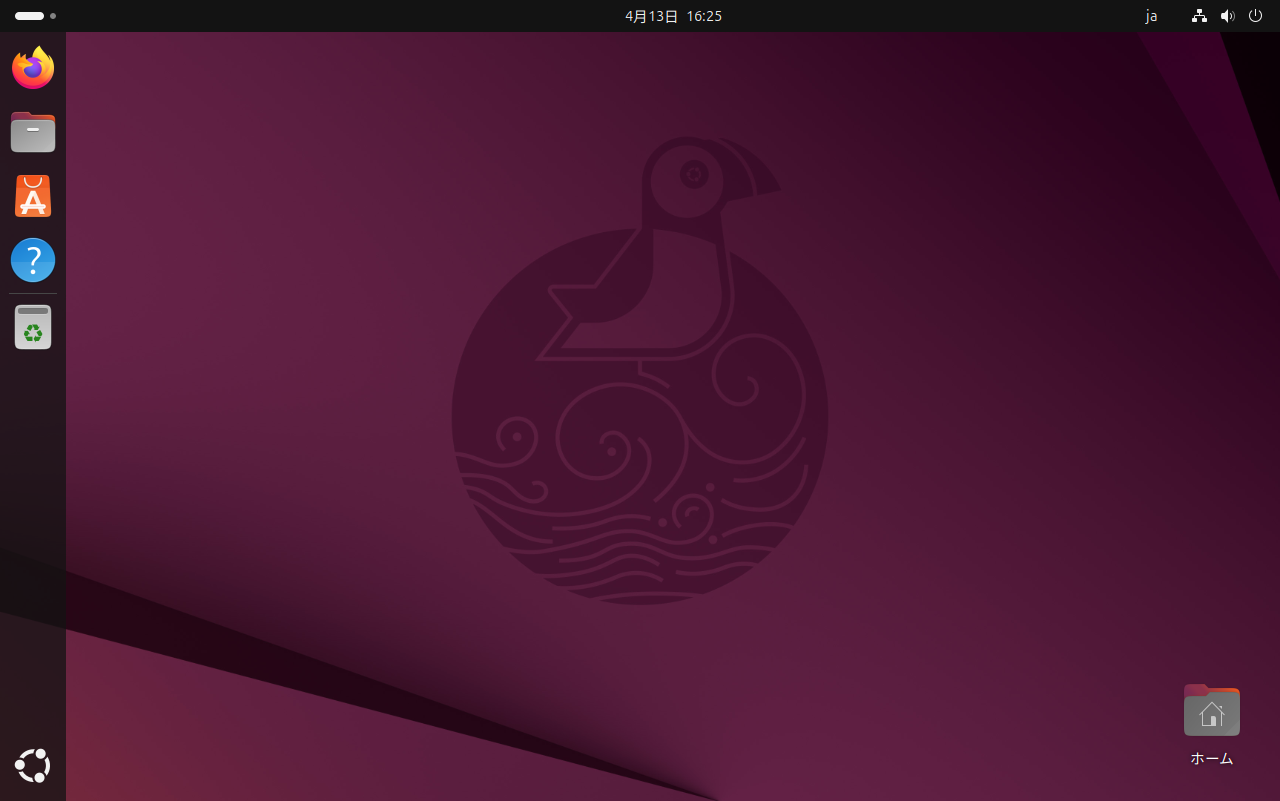Viewport: 1280px width, 801px height.
Task: Show applications using the Ubuntu logo
Action: (33, 766)
